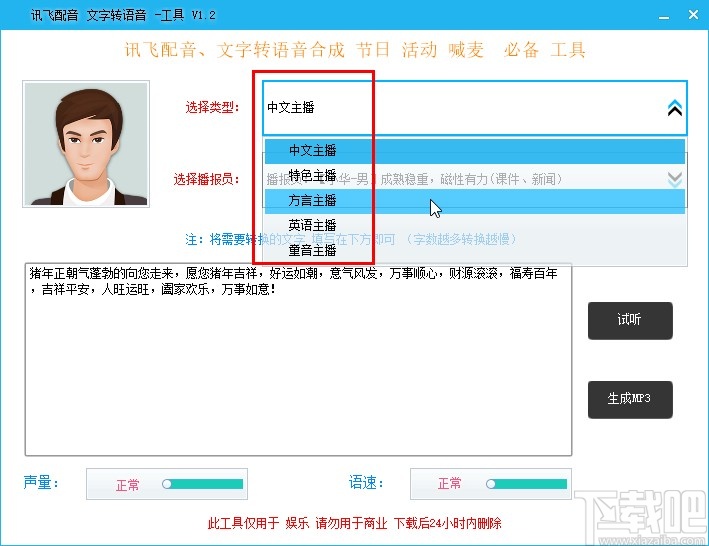Choose 童音主播 entry
Screen dimensions: 709x546
click(475, 250)
